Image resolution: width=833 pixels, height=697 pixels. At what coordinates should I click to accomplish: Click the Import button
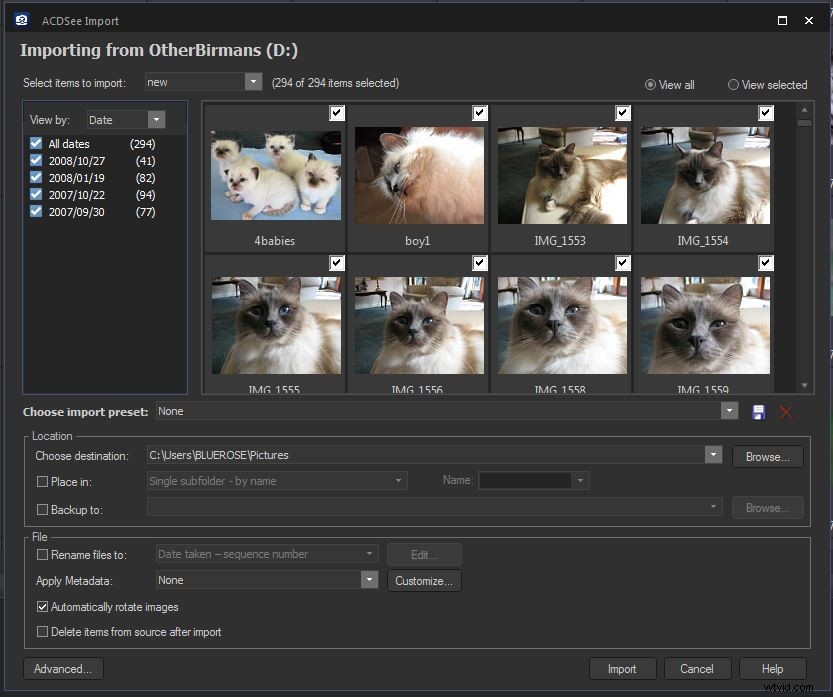point(622,668)
